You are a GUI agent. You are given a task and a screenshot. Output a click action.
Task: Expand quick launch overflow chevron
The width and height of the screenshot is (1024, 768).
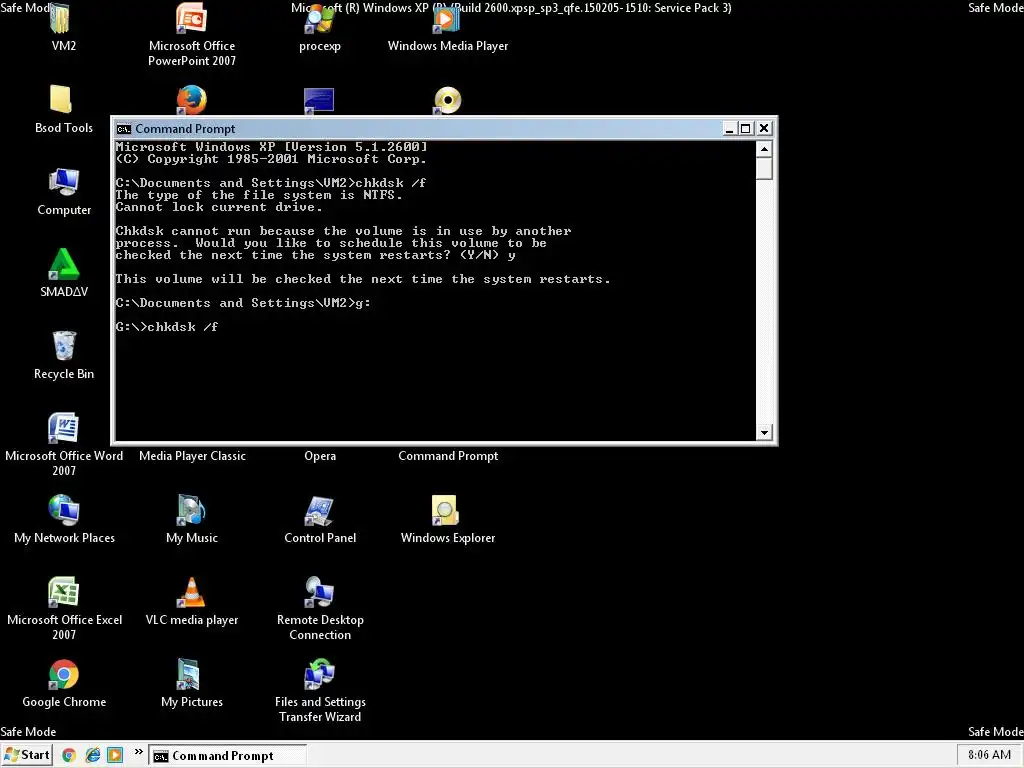(138, 752)
